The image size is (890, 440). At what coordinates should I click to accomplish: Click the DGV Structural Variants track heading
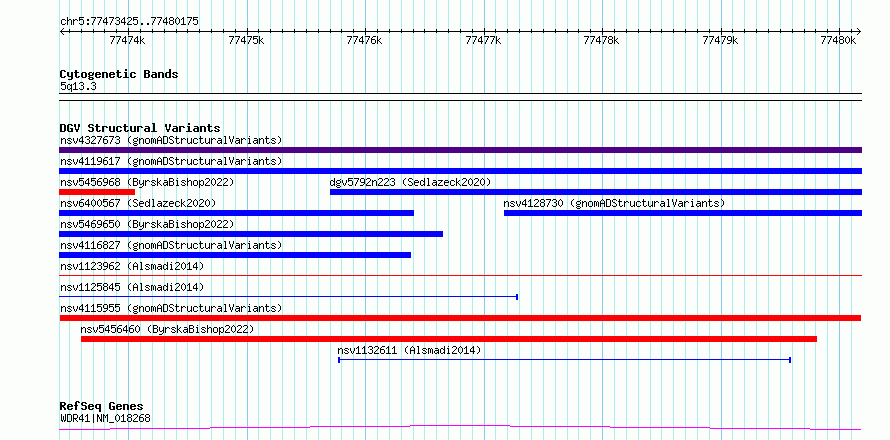click(140, 128)
